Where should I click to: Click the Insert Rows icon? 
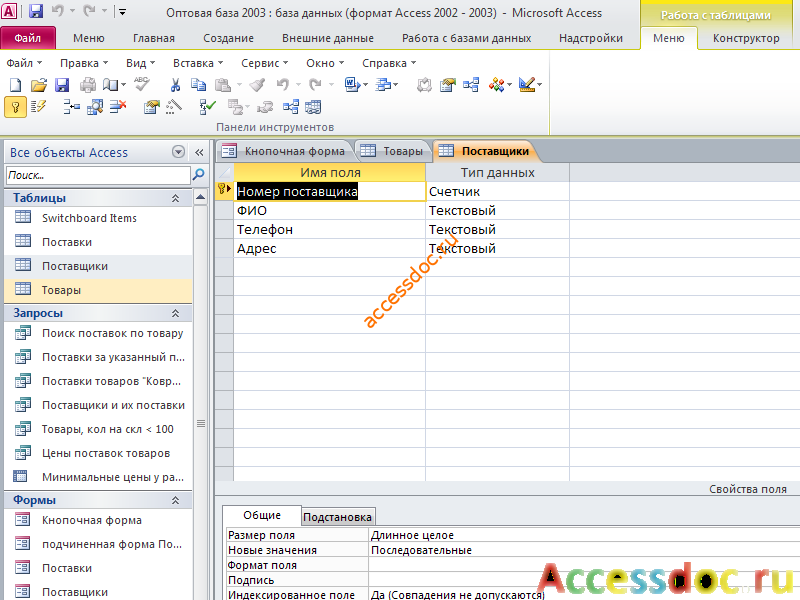[71, 107]
